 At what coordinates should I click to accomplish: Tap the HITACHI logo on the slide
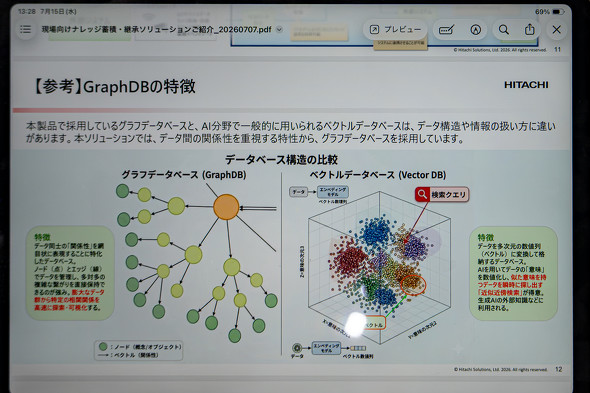coord(526,85)
